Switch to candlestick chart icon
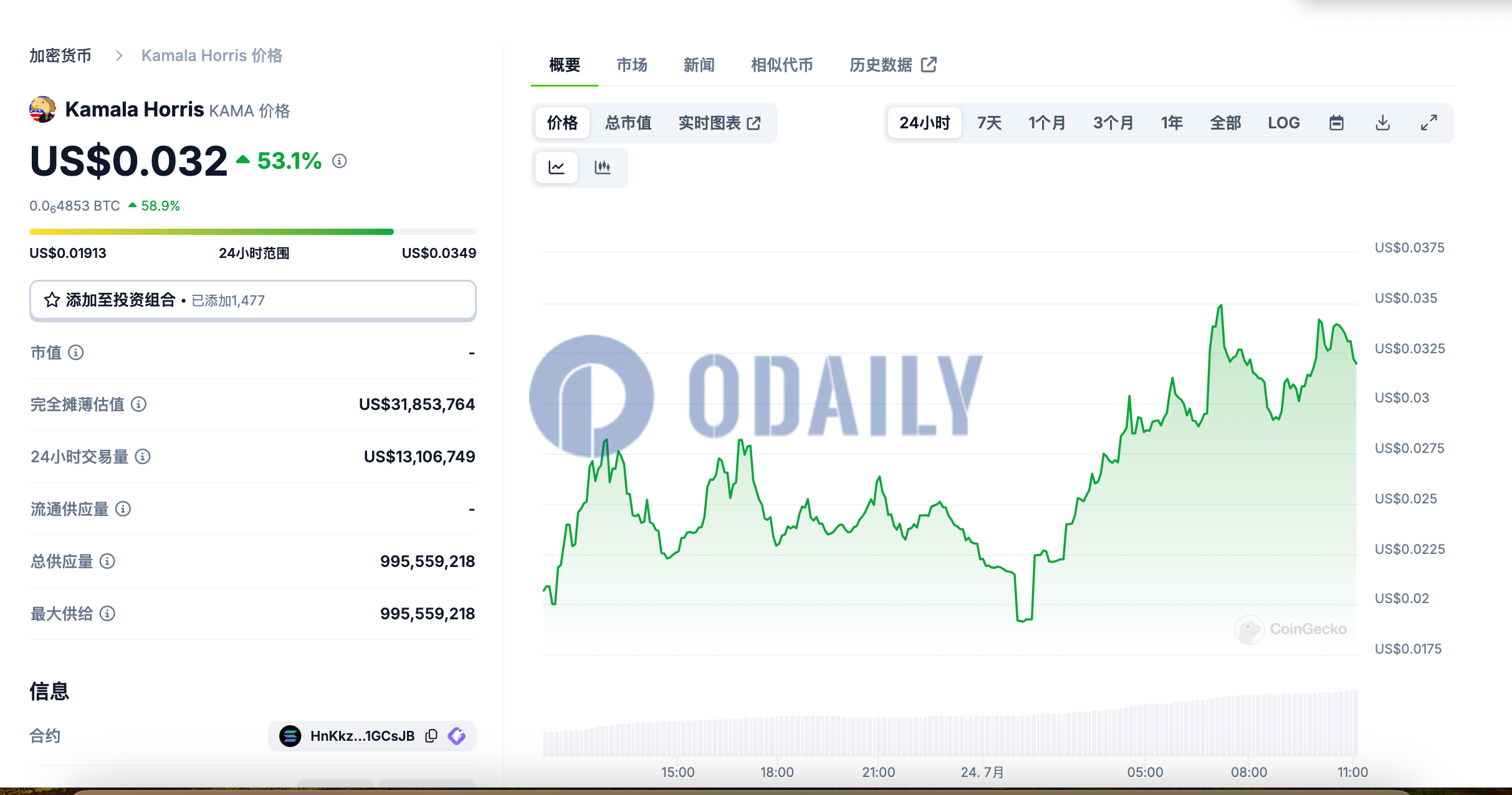1512x795 pixels. (x=602, y=167)
